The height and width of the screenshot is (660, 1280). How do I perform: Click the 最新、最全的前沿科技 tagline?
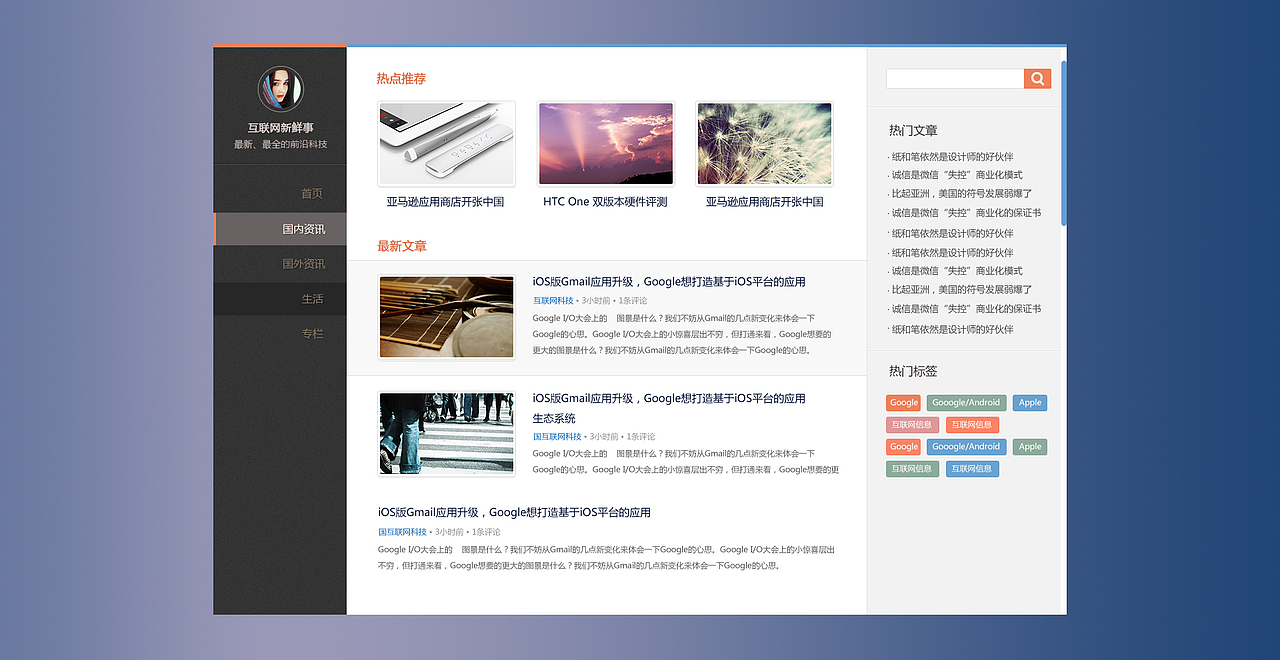coord(280,145)
